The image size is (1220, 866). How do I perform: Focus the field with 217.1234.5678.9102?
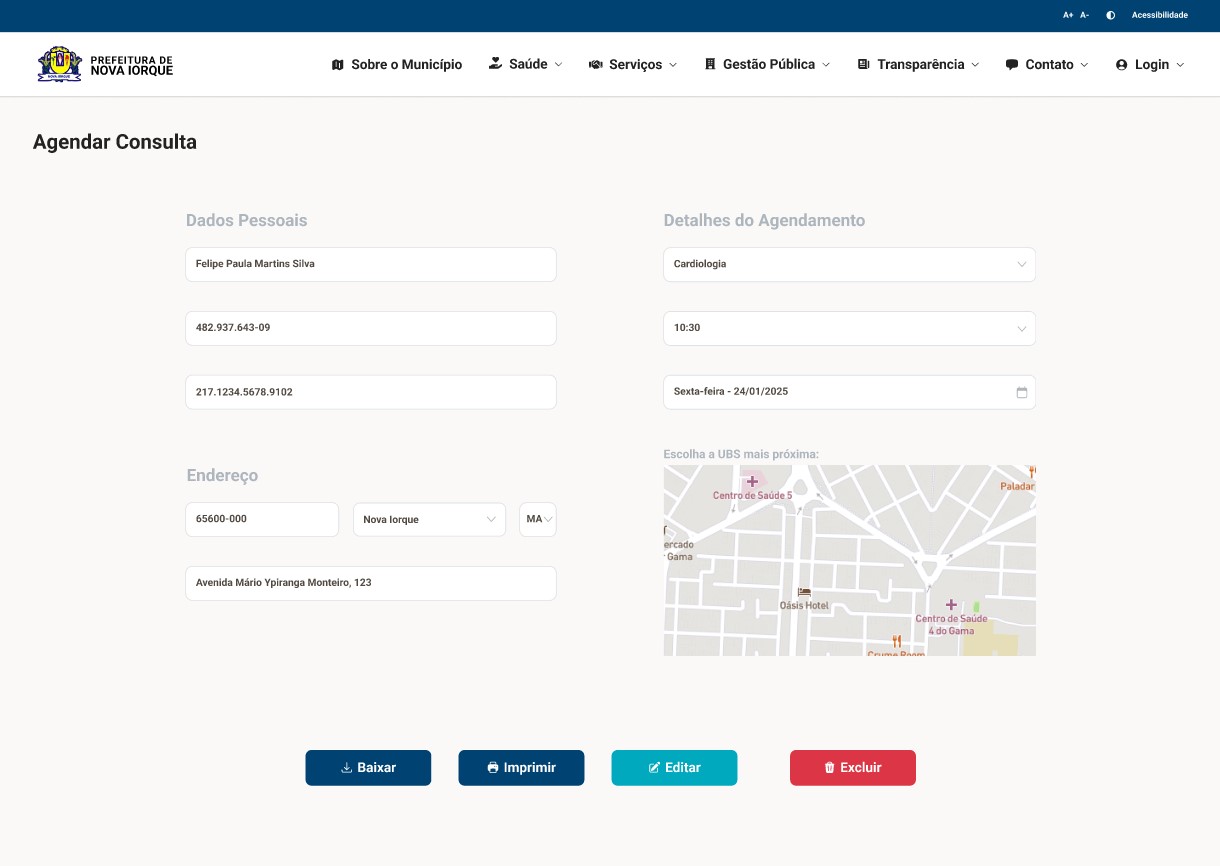371,392
